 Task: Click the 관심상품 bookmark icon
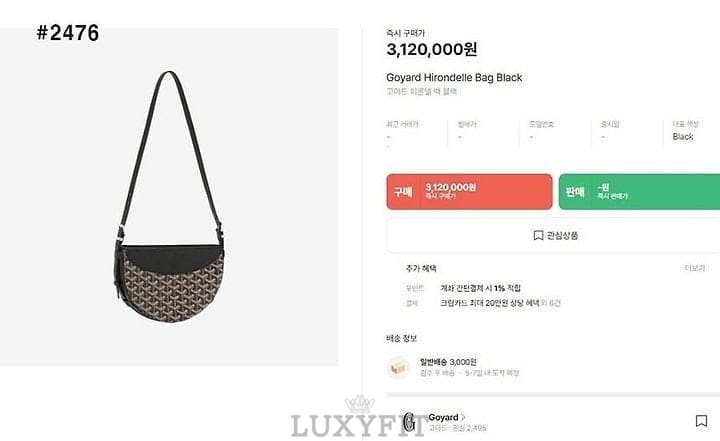point(538,236)
